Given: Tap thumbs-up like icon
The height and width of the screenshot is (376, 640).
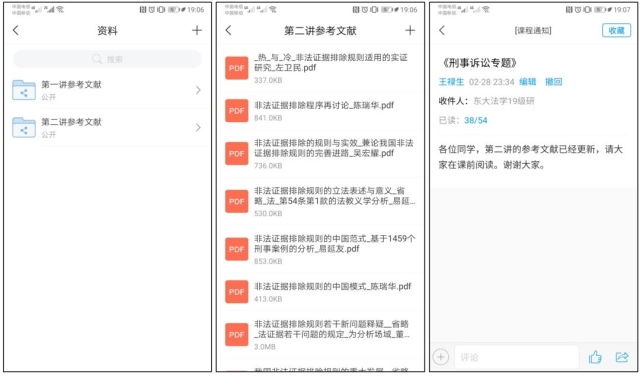Looking at the screenshot, I should [x=595, y=357].
